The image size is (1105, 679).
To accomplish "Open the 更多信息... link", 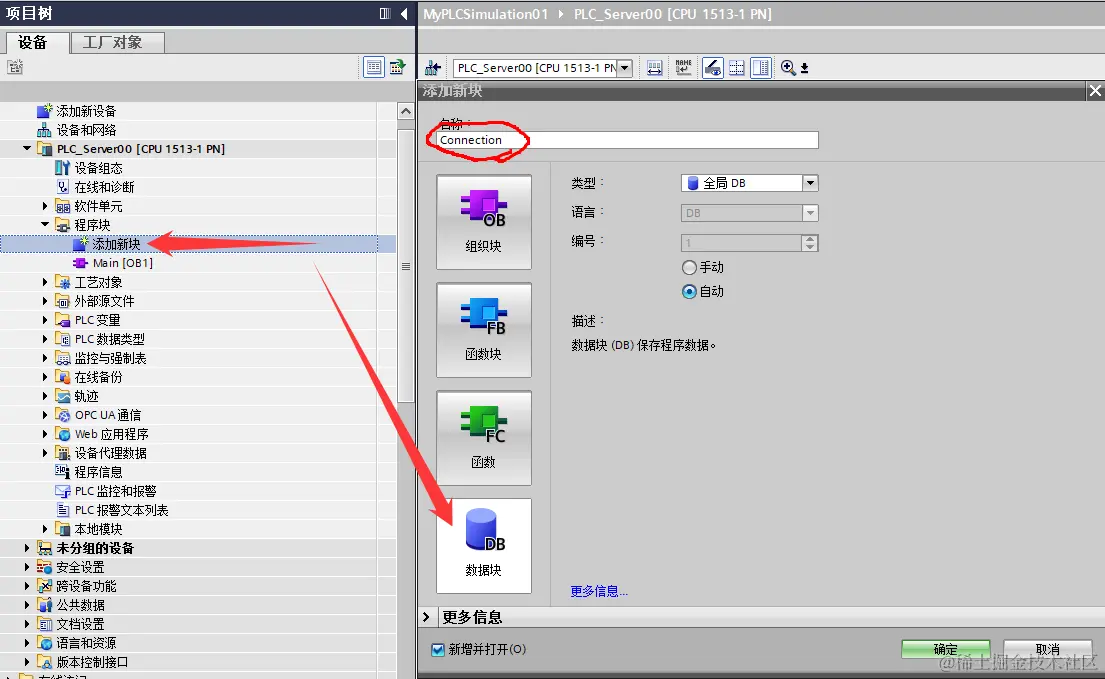I will (x=599, y=591).
